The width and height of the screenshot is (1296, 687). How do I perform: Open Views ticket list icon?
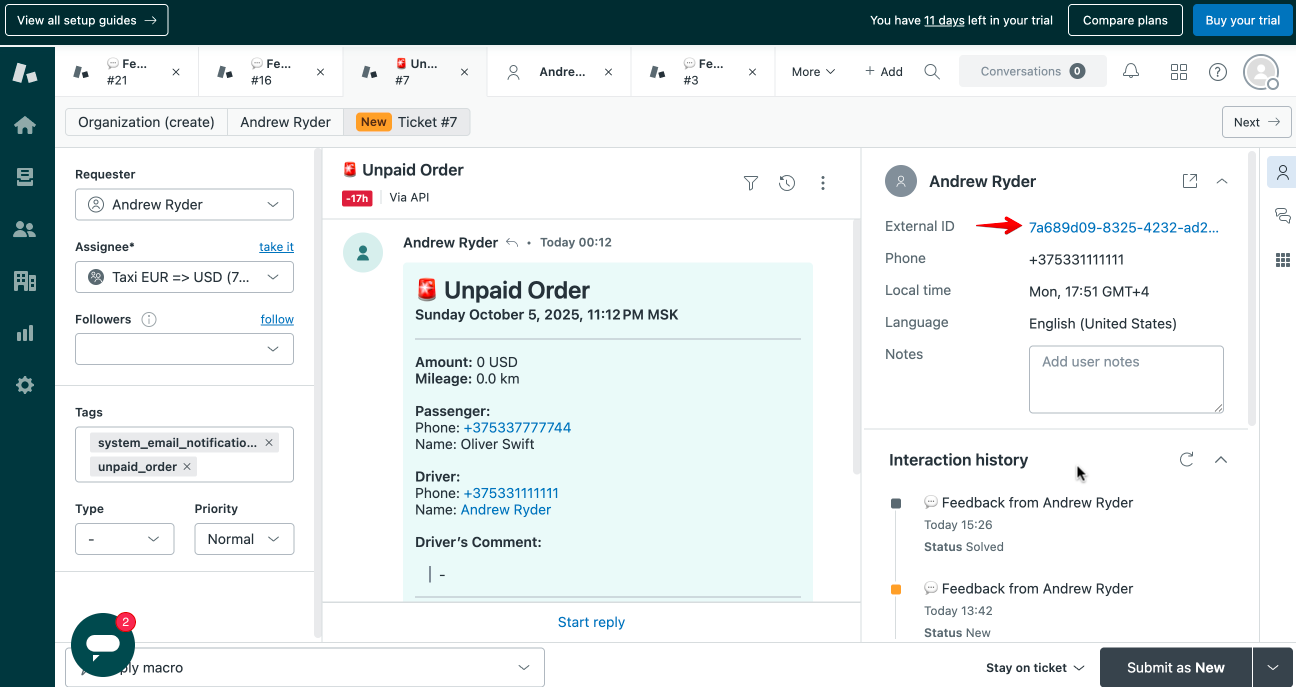(25, 177)
